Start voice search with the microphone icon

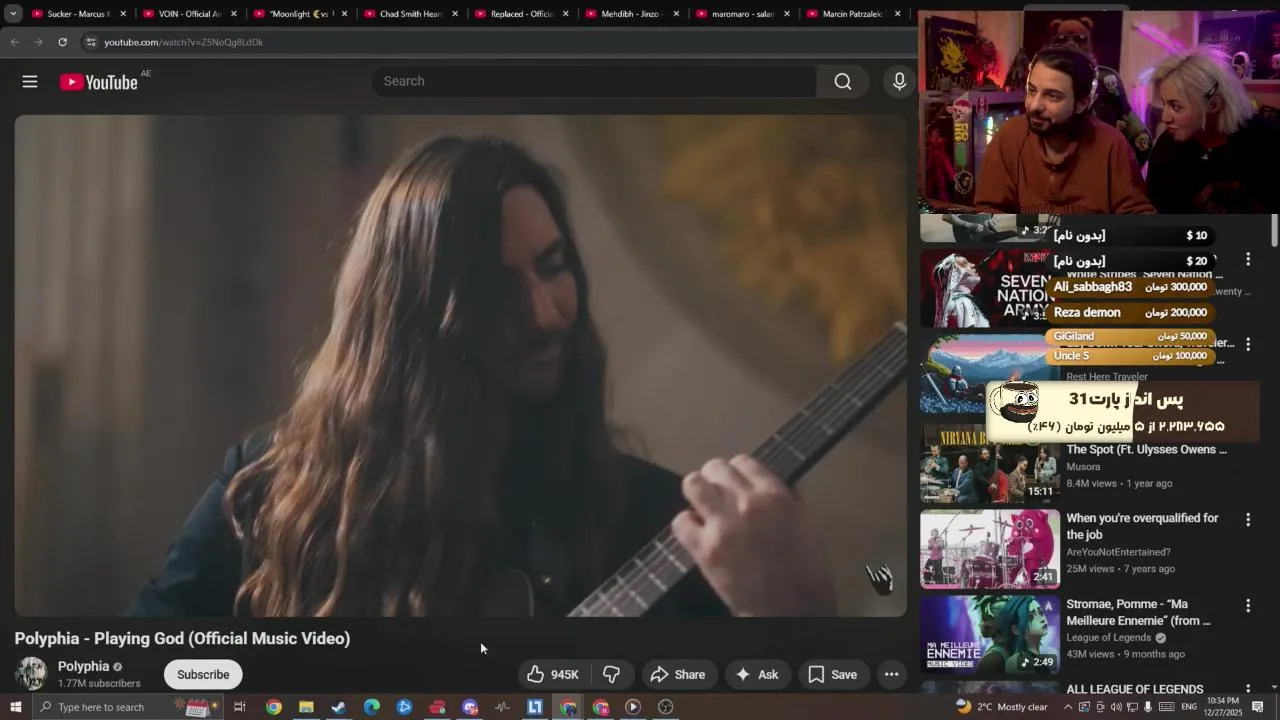click(899, 82)
